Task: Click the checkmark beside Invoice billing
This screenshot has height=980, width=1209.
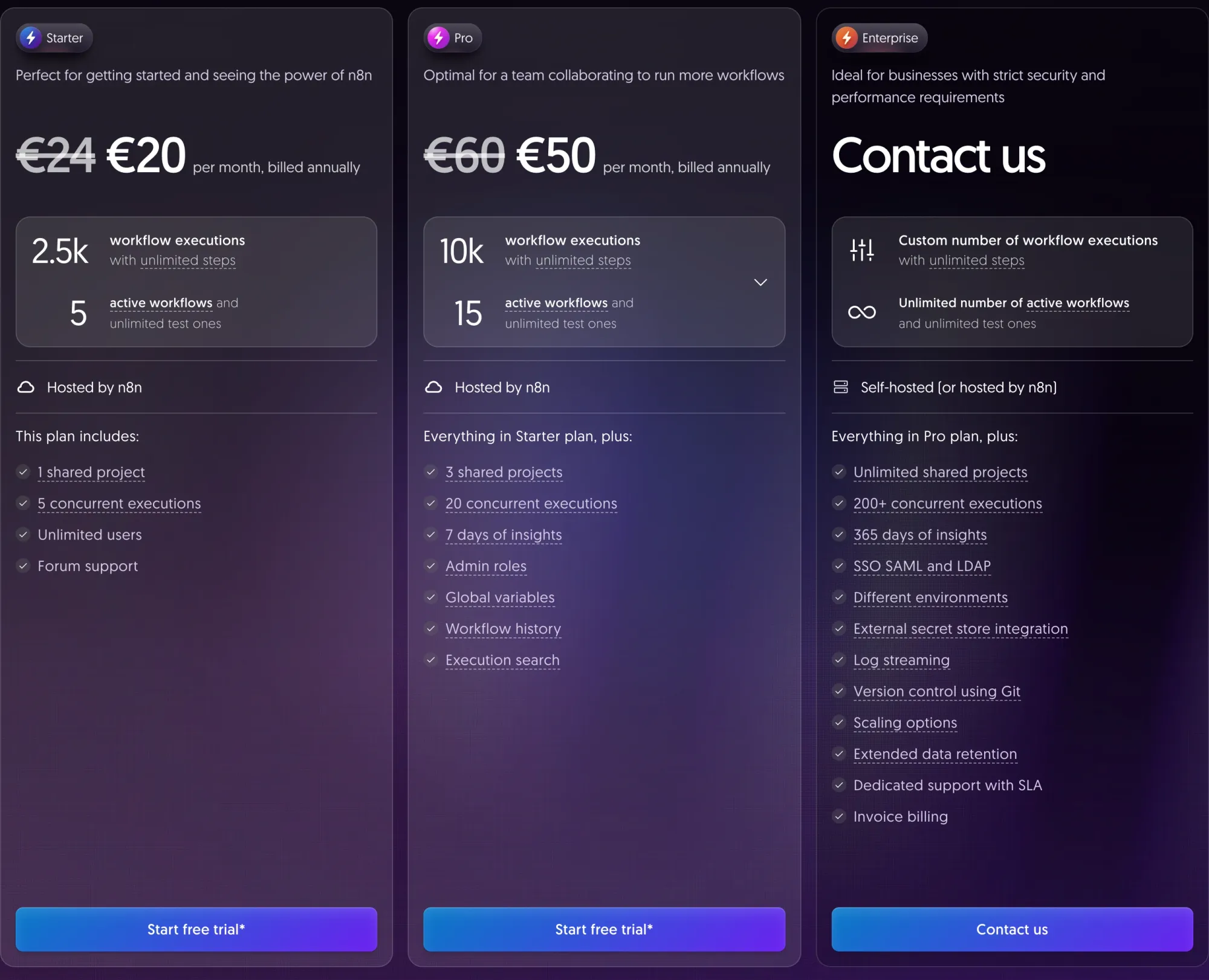Action: coord(839,817)
